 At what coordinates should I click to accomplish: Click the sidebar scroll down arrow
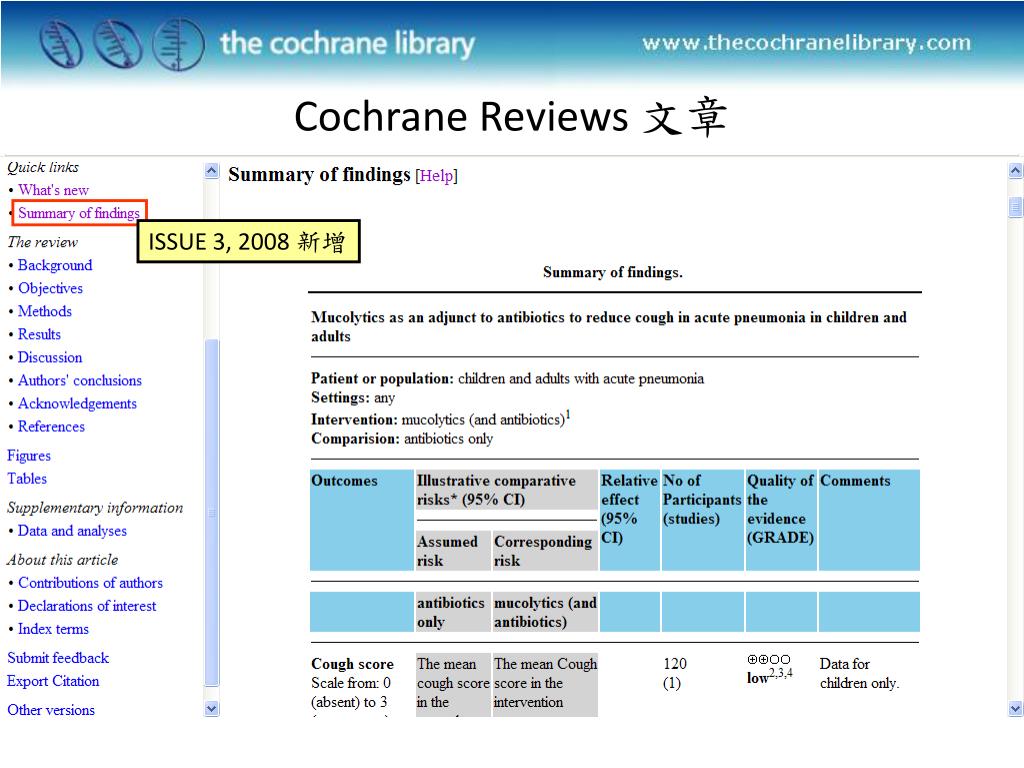(212, 709)
